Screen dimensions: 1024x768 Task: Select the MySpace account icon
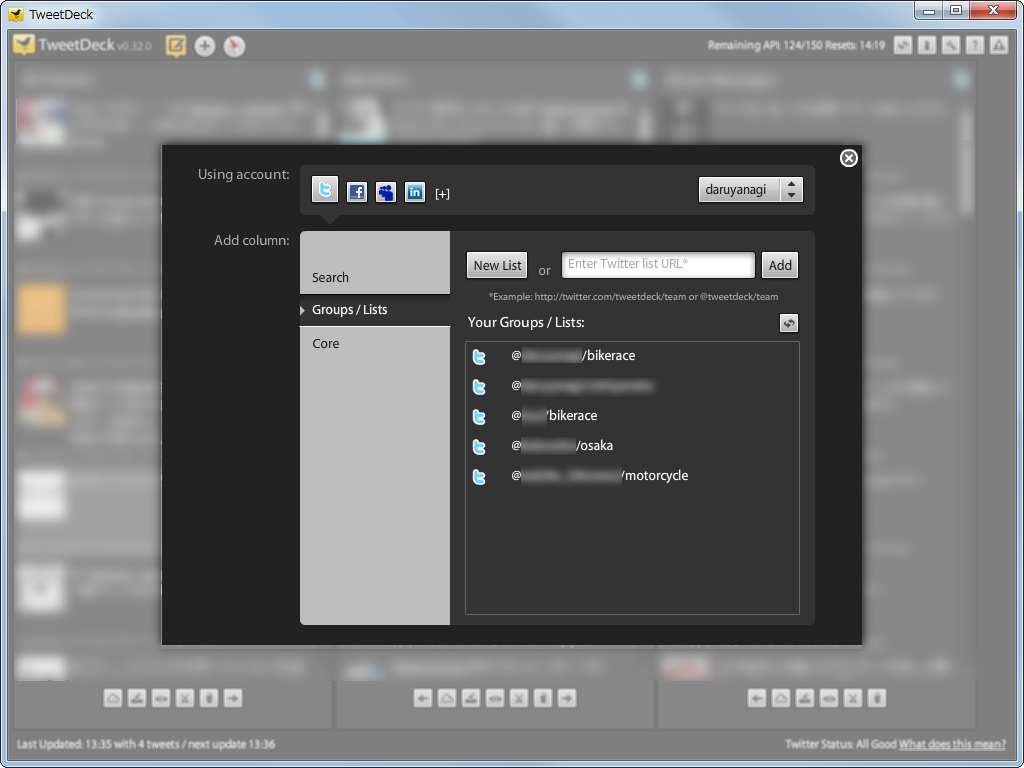point(386,192)
